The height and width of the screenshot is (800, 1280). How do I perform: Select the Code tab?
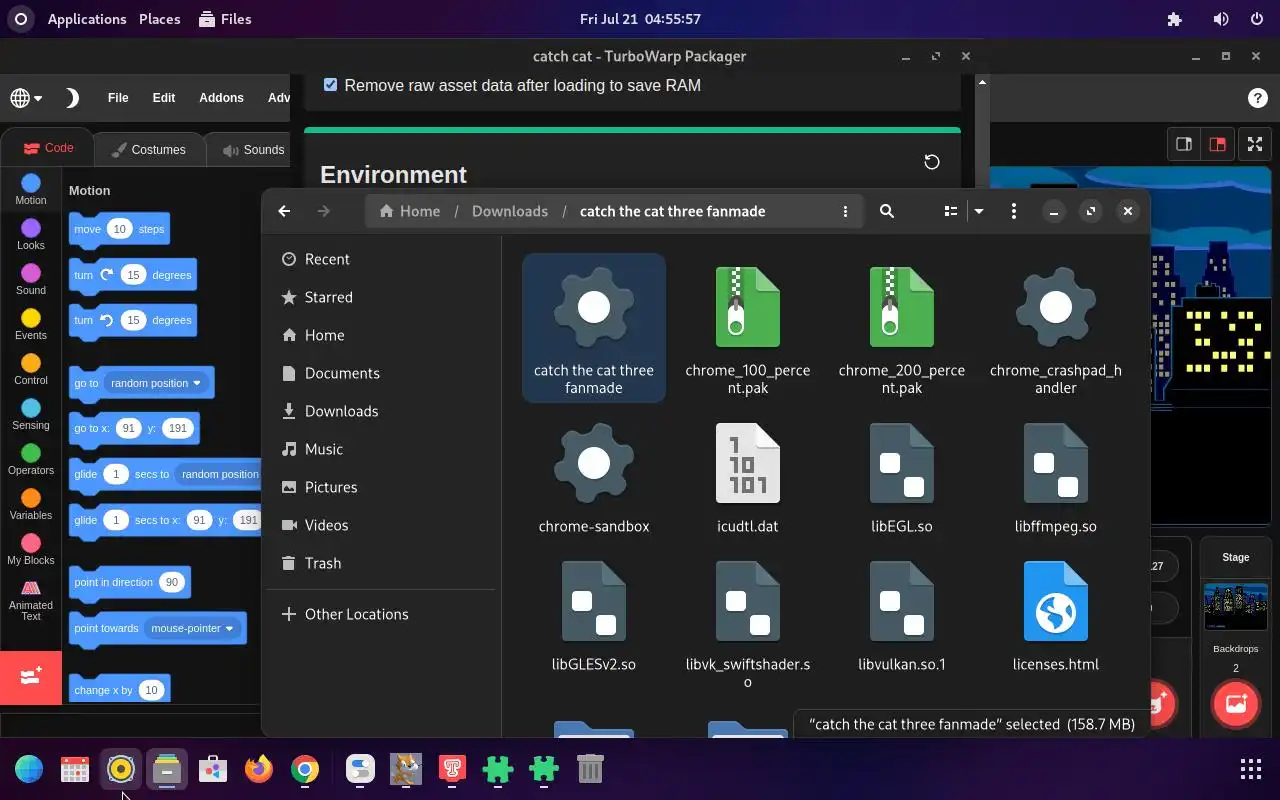[x=48, y=148]
